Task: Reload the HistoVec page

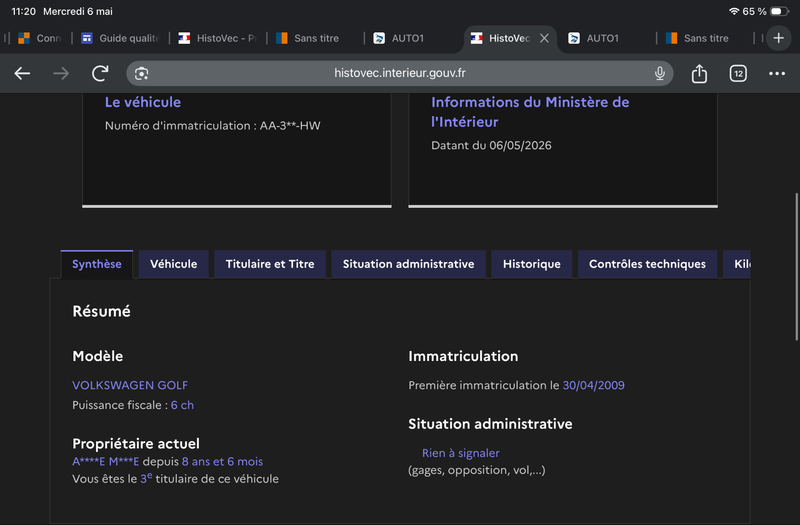Action: [100, 73]
